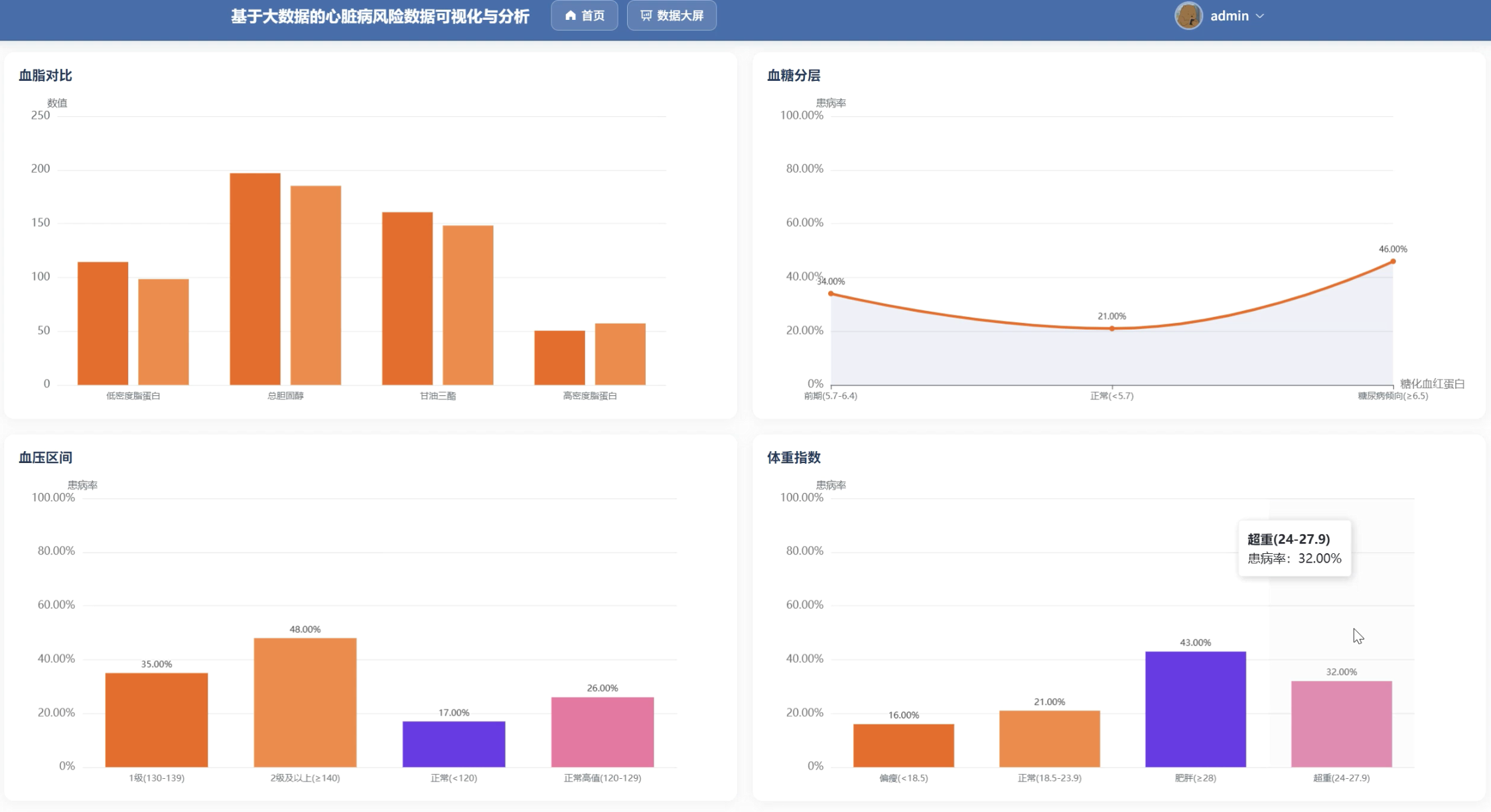Click the 血脂对比 chart title
Image resolution: width=1491 pixels, height=812 pixels.
[x=45, y=76]
